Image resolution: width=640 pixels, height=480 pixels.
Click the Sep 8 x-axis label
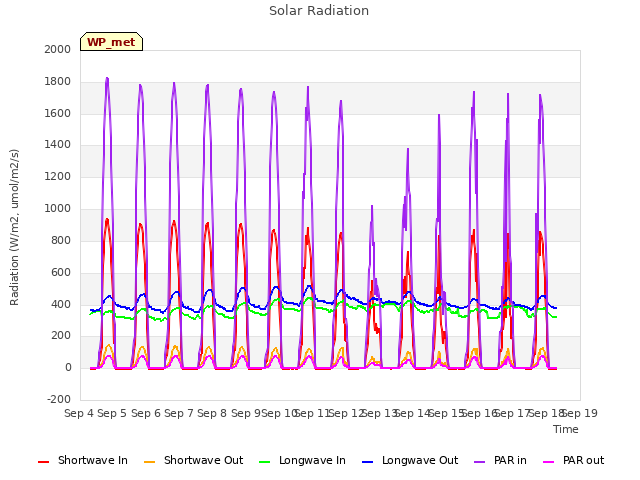pos(212,413)
